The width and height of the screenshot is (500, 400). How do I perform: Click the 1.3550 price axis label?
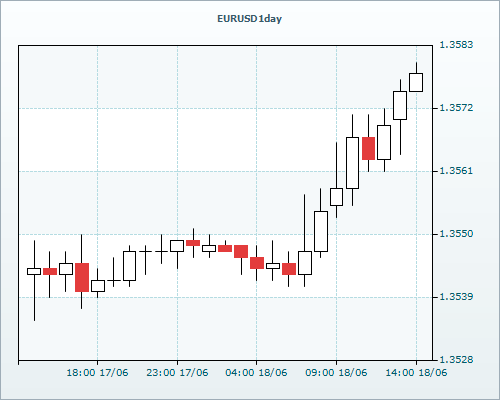click(456, 234)
